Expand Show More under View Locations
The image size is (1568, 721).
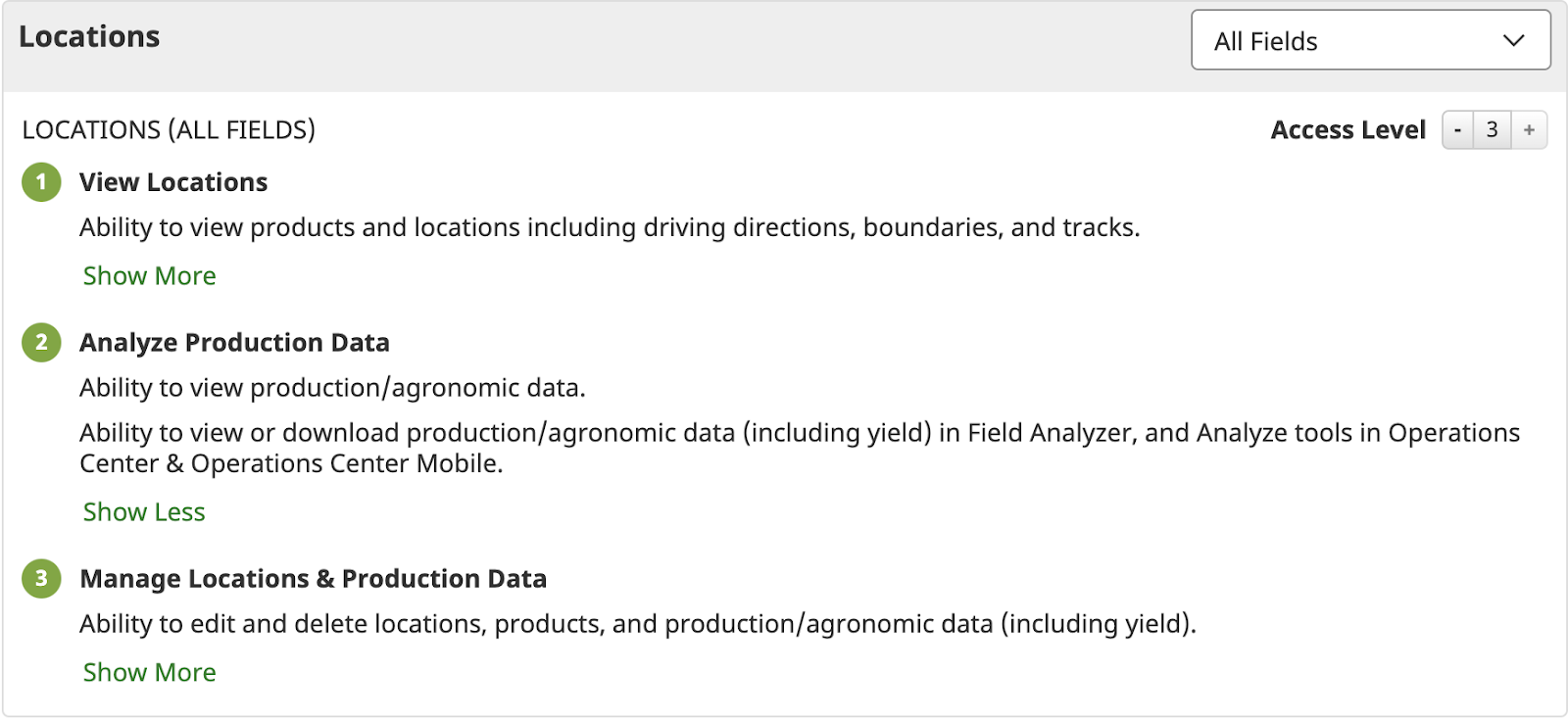(149, 276)
